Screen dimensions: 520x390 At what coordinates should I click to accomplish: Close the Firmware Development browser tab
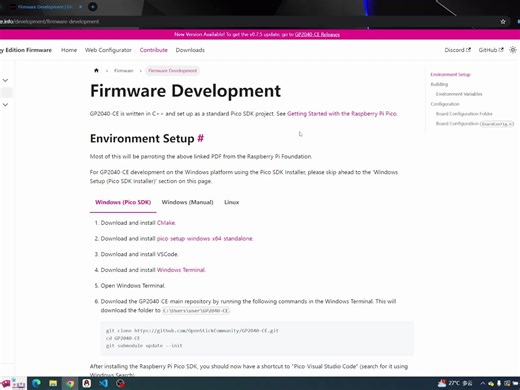coord(80,7)
